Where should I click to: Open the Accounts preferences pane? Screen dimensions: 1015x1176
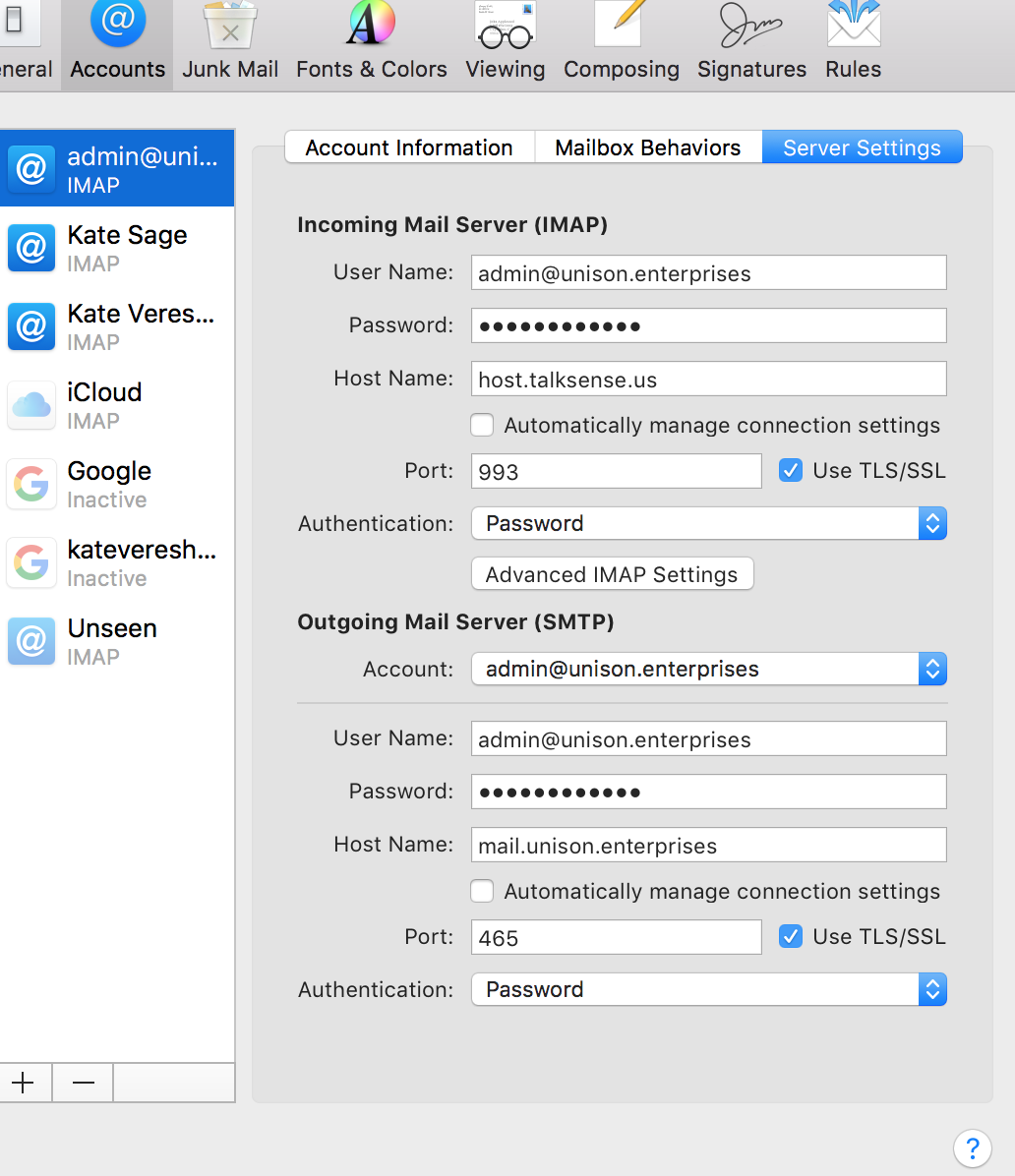[117, 43]
